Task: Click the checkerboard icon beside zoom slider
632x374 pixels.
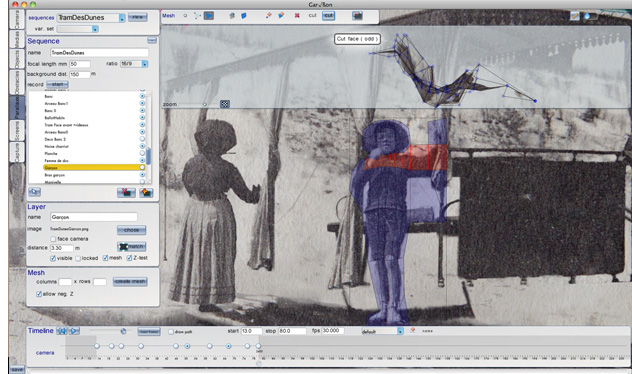Action: pyautogui.click(x=225, y=104)
